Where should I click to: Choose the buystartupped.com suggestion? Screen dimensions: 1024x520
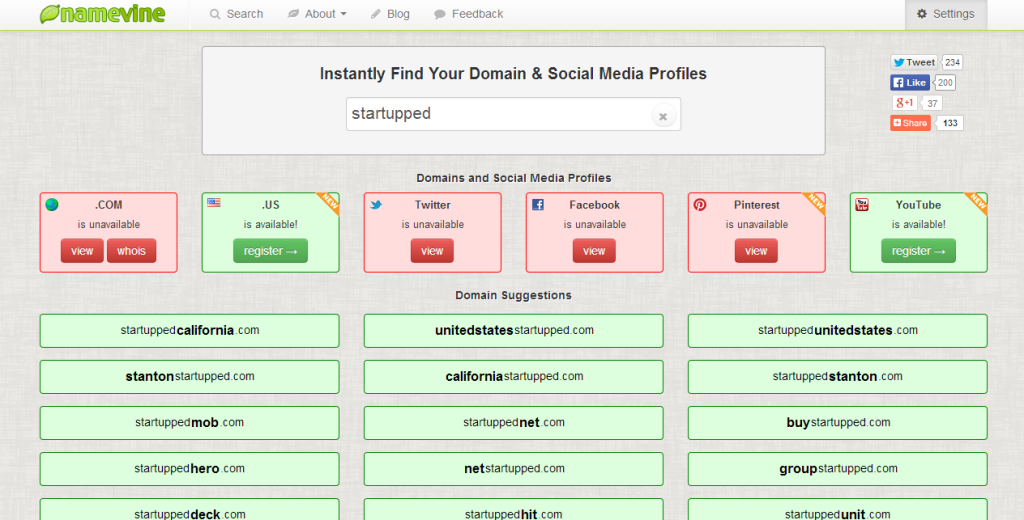click(837, 423)
